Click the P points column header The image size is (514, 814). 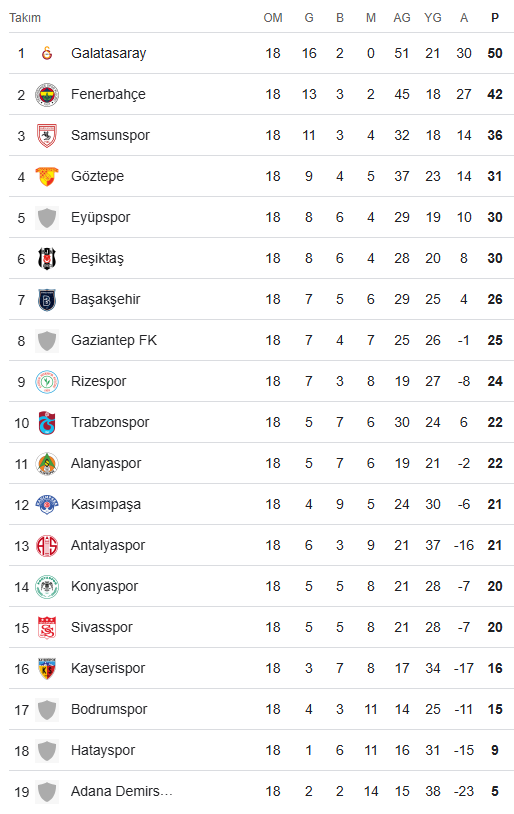[x=495, y=18]
